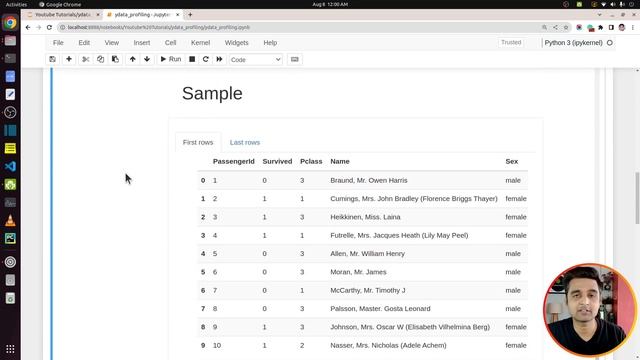Select name cell Braund, Mr. Owen Harris
This screenshot has height=360, width=640.
click(x=369, y=180)
